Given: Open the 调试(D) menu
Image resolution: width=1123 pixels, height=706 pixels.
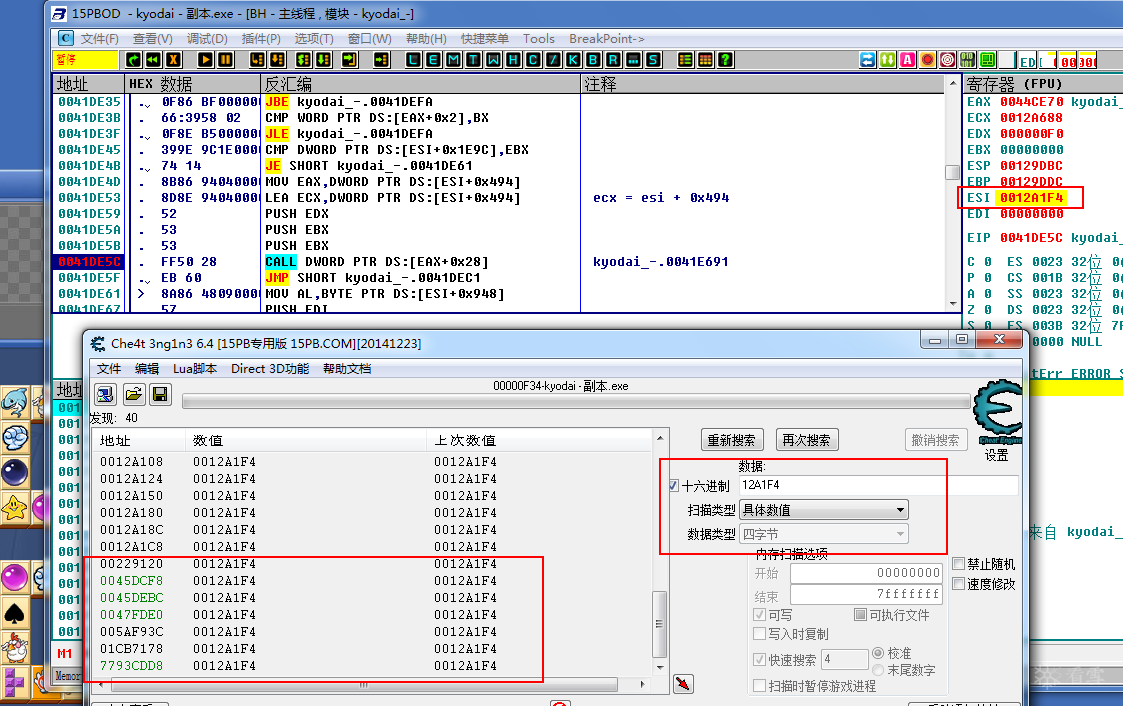Looking at the screenshot, I should pos(207,39).
